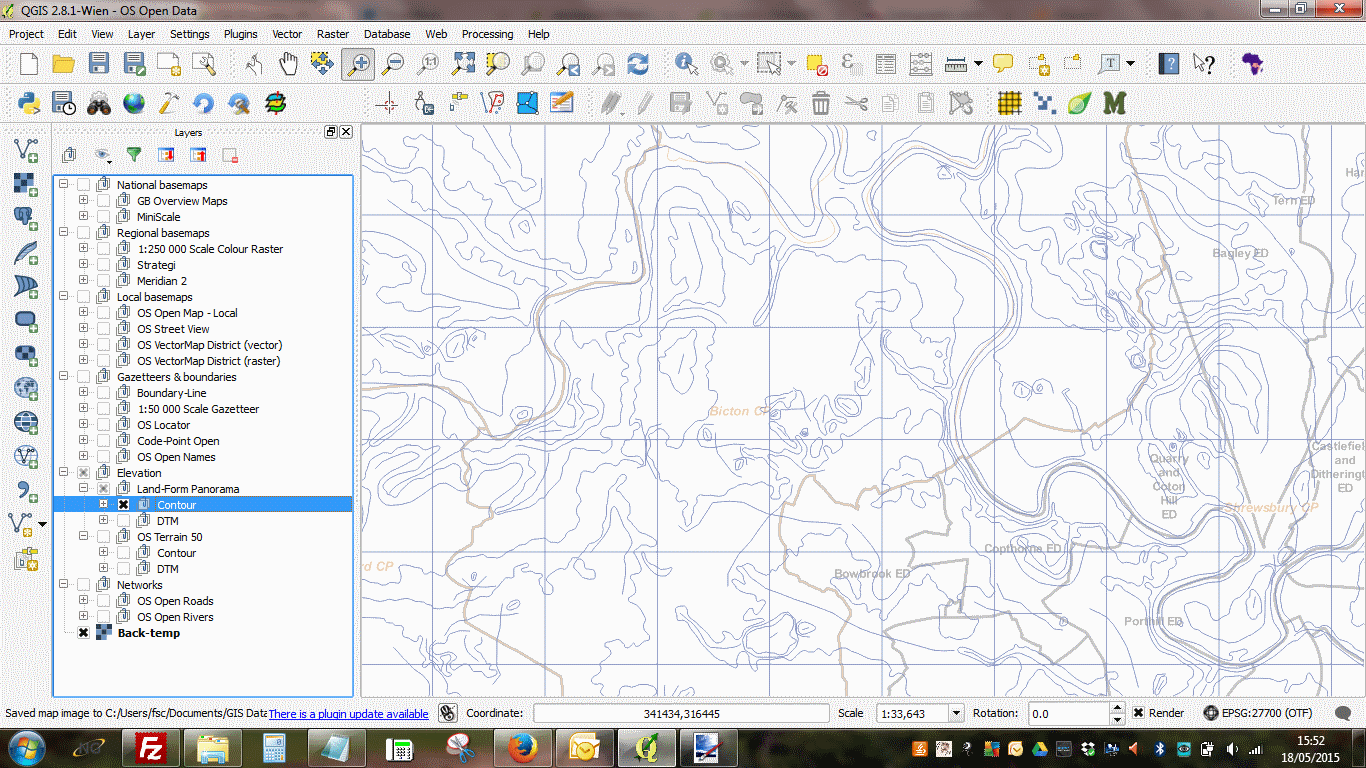Collapse the Local basemaps group
Viewport: 1366px width, 768px height.
(x=63, y=297)
